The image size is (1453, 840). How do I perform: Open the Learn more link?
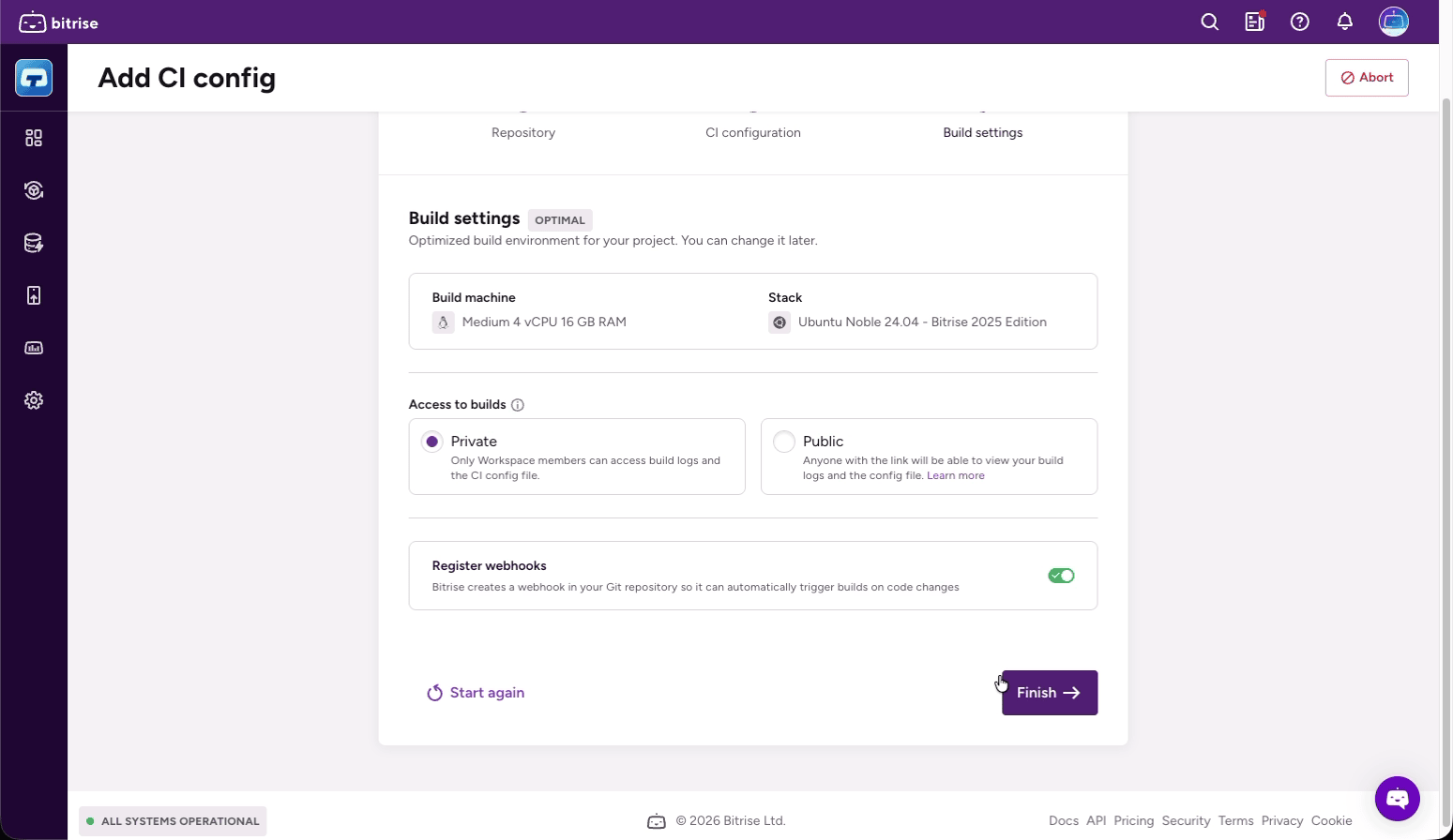[x=956, y=475]
